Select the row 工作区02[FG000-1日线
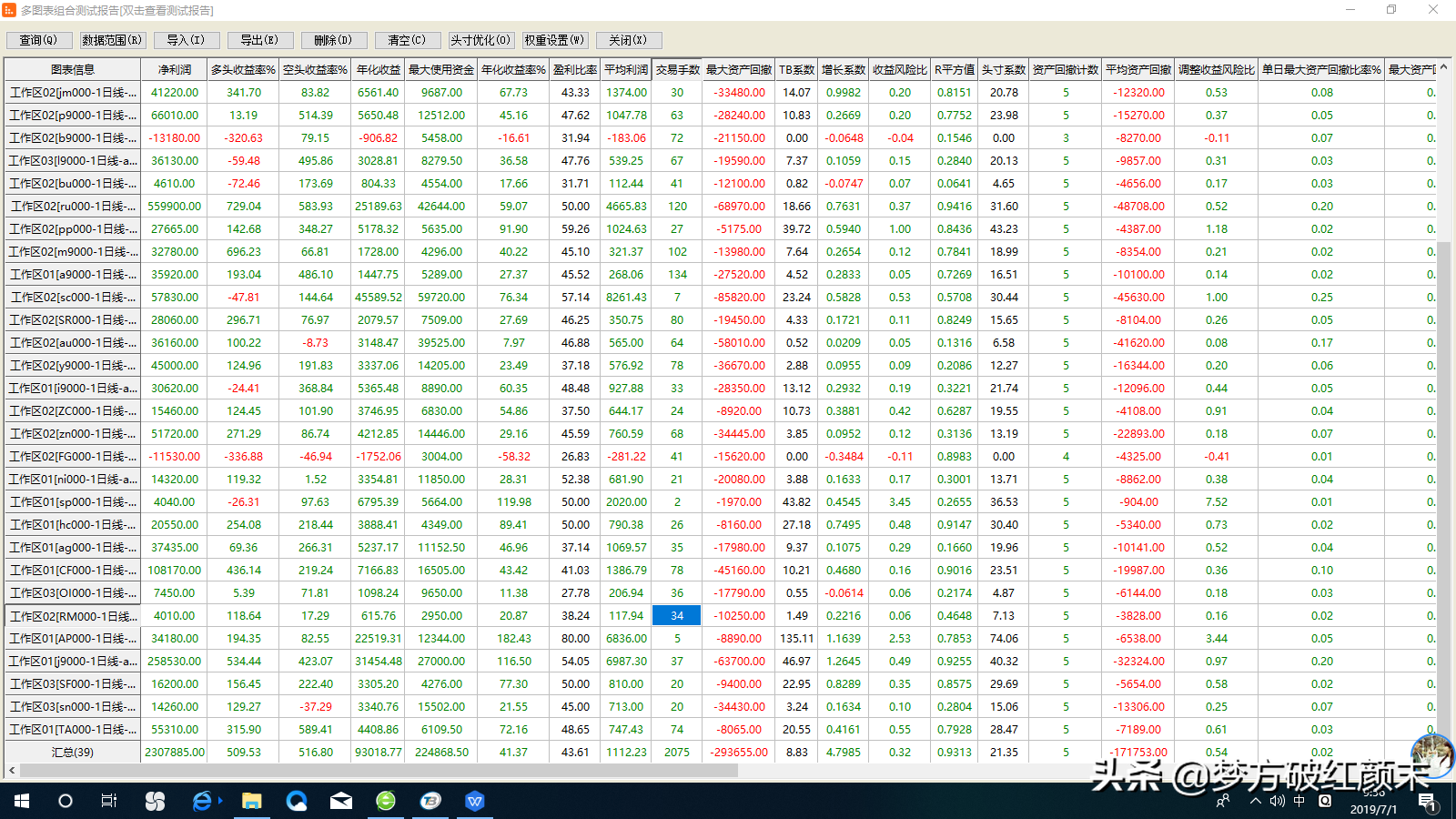Viewport: 1456px width, 819px height. click(73, 456)
